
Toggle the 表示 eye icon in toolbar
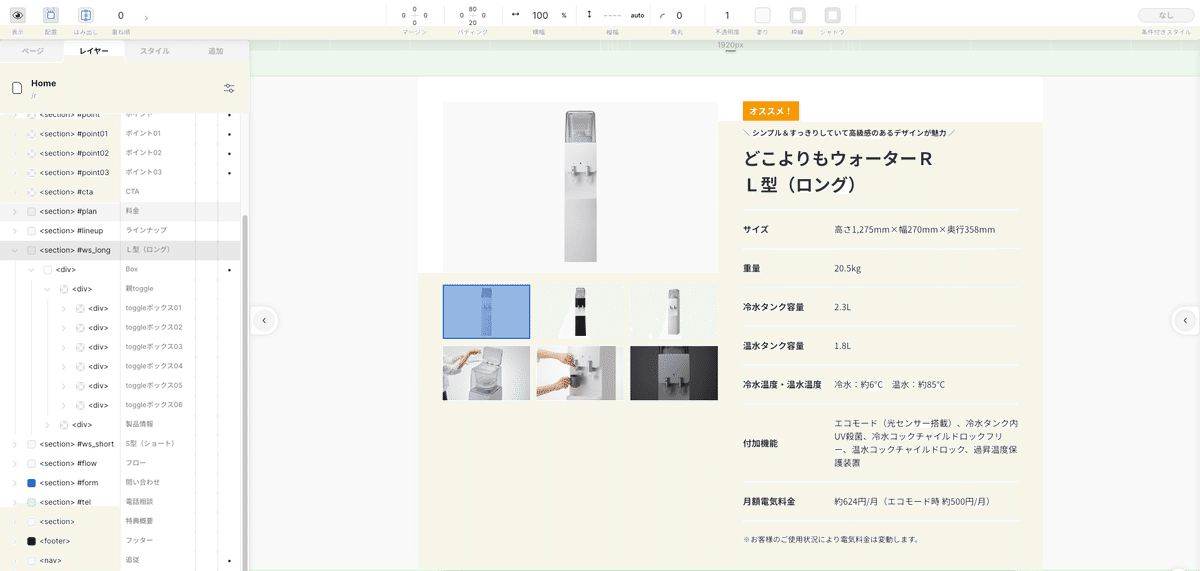point(17,15)
